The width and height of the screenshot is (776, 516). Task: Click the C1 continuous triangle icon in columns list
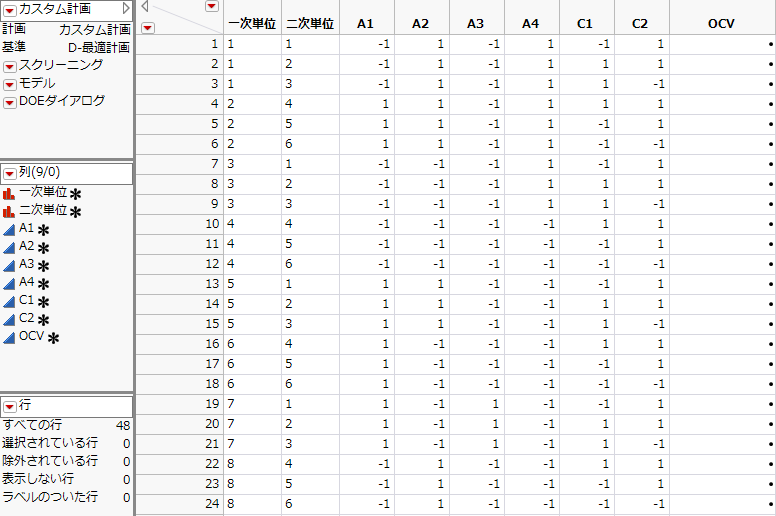coord(8,301)
